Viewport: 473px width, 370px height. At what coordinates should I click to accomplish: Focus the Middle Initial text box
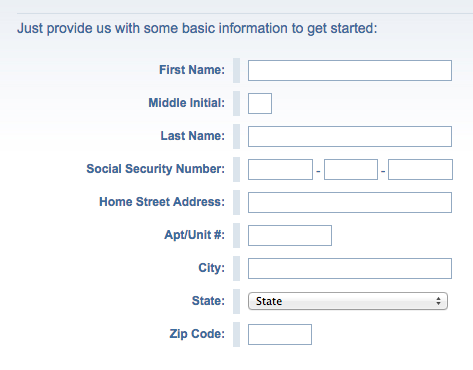point(260,103)
